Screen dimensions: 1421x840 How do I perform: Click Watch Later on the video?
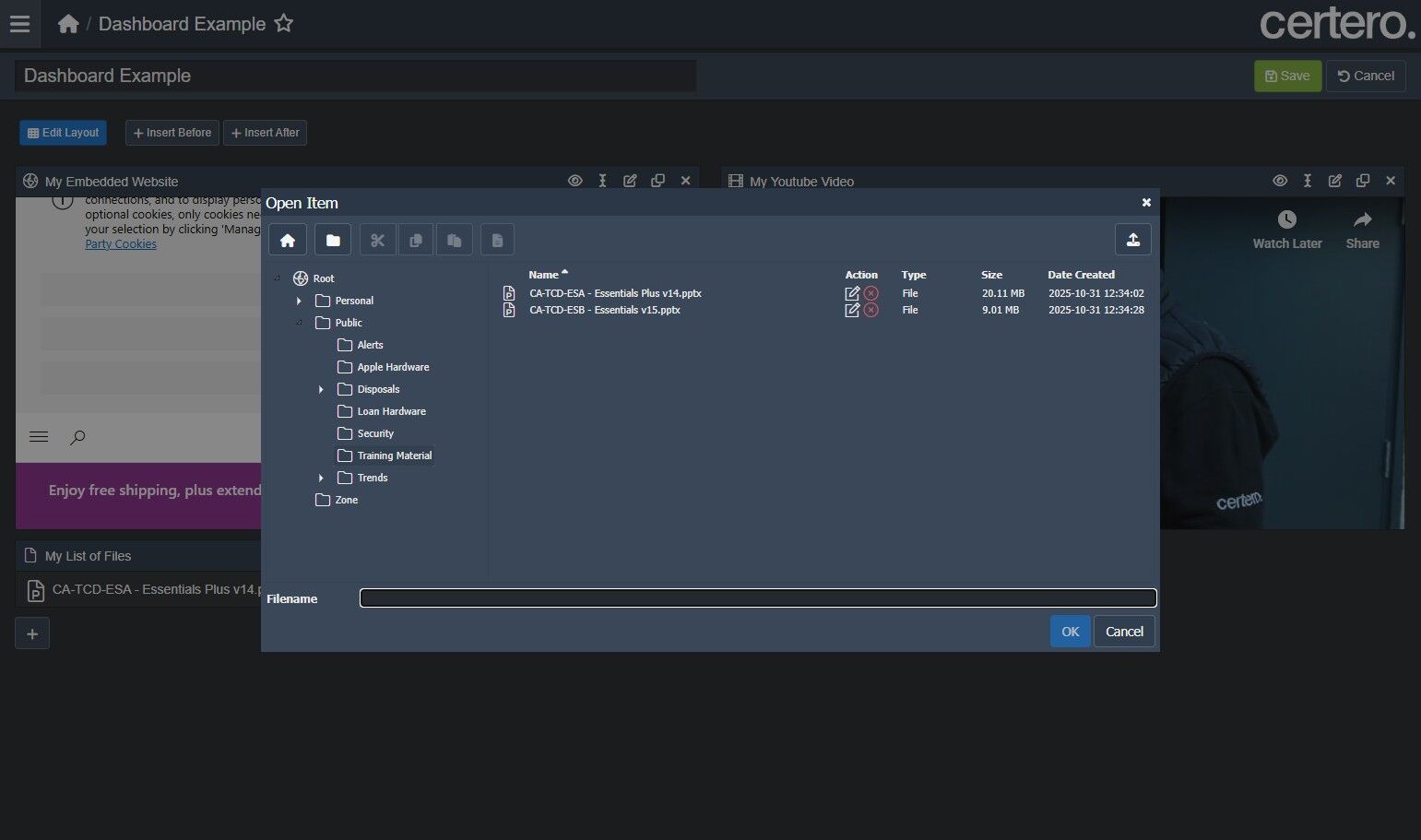(x=1287, y=230)
